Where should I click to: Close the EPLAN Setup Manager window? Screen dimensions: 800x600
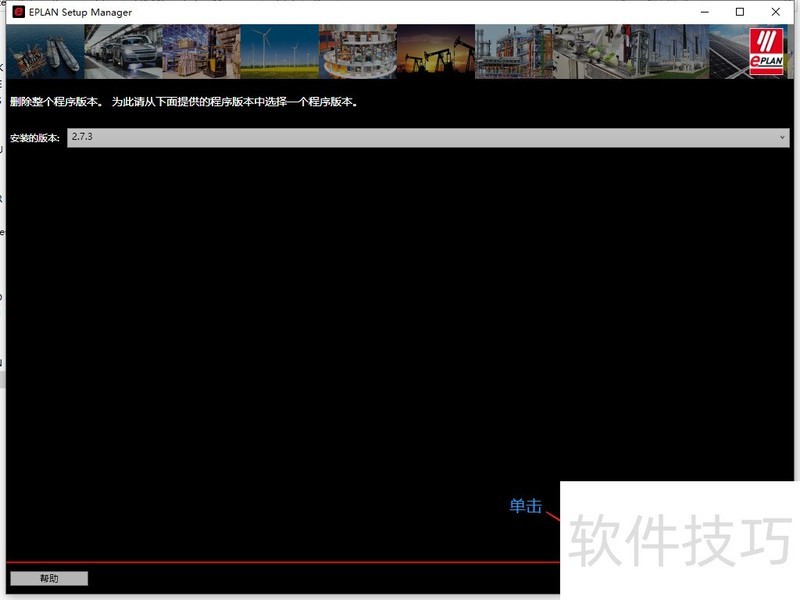click(x=777, y=12)
